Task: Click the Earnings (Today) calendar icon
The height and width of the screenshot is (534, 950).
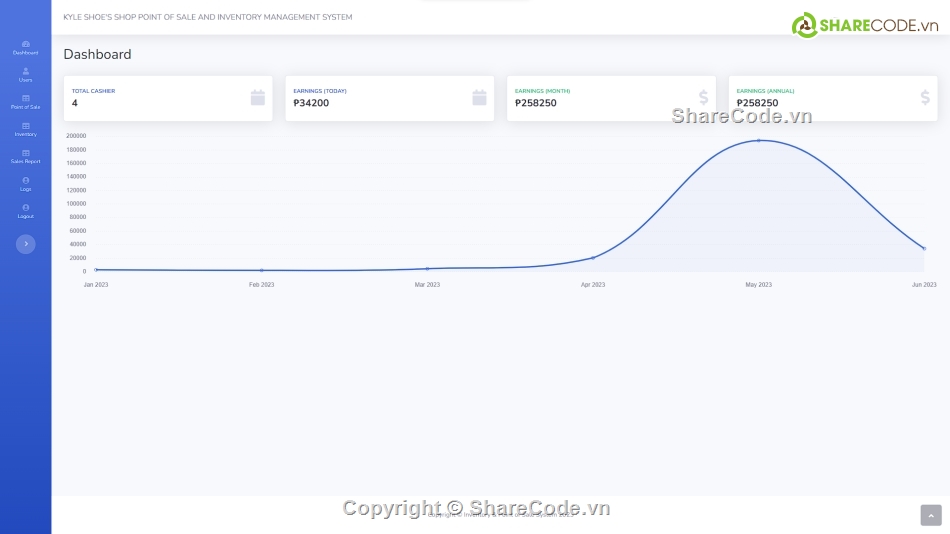Action: (479, 97)
